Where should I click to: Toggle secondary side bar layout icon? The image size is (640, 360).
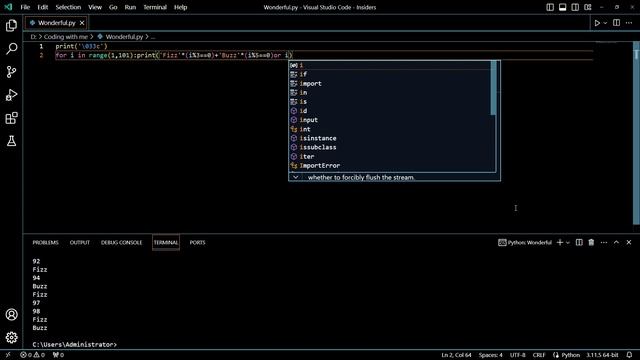pyautogui.click(x=575, y=7)
